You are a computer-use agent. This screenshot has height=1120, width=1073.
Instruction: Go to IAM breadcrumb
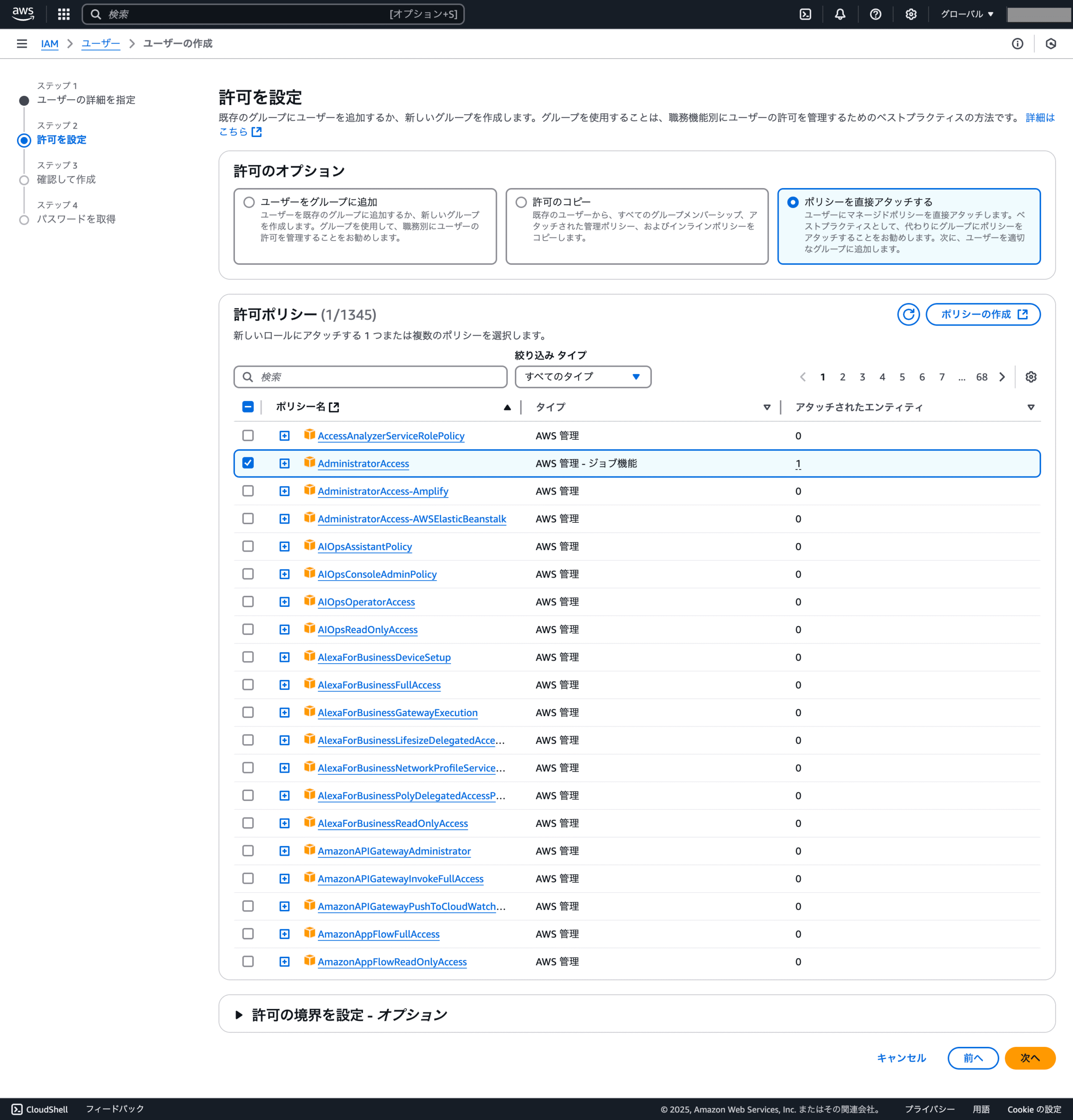coord(50,43)
